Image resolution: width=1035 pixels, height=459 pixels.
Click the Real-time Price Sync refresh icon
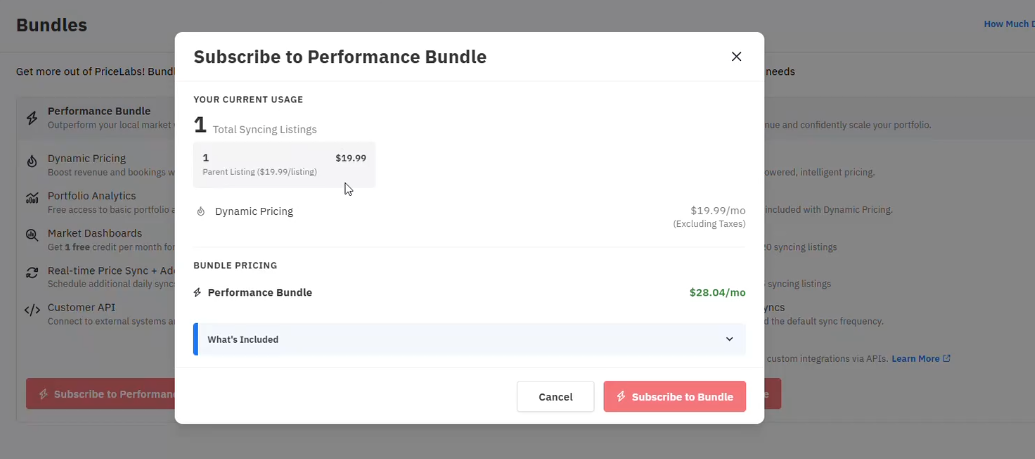point(32,273)
